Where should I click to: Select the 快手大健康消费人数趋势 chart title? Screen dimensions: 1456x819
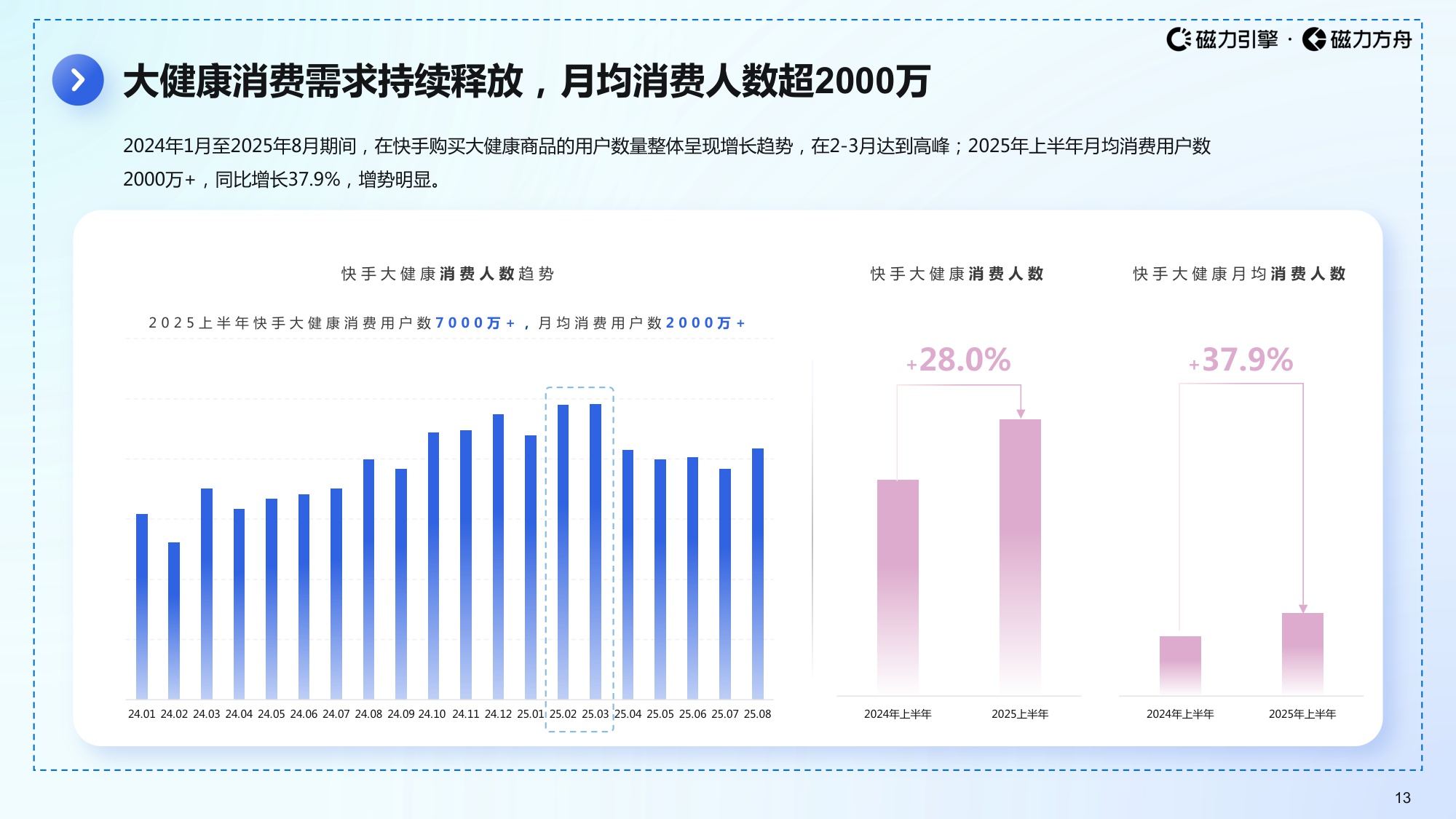pyautogui.click(x=447, y=274)
